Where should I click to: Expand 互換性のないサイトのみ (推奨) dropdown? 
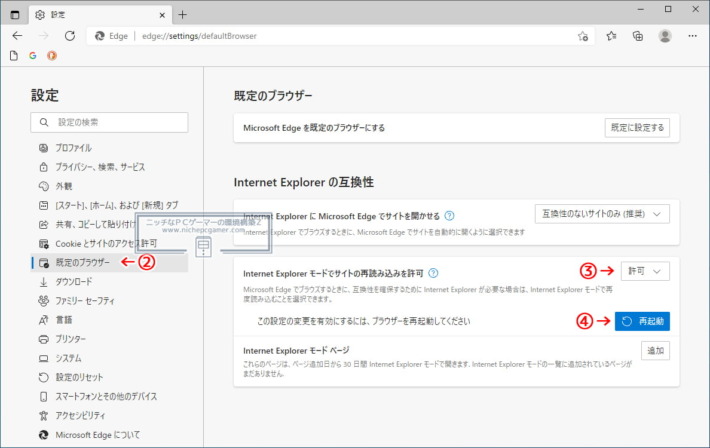tap(603, 214)
